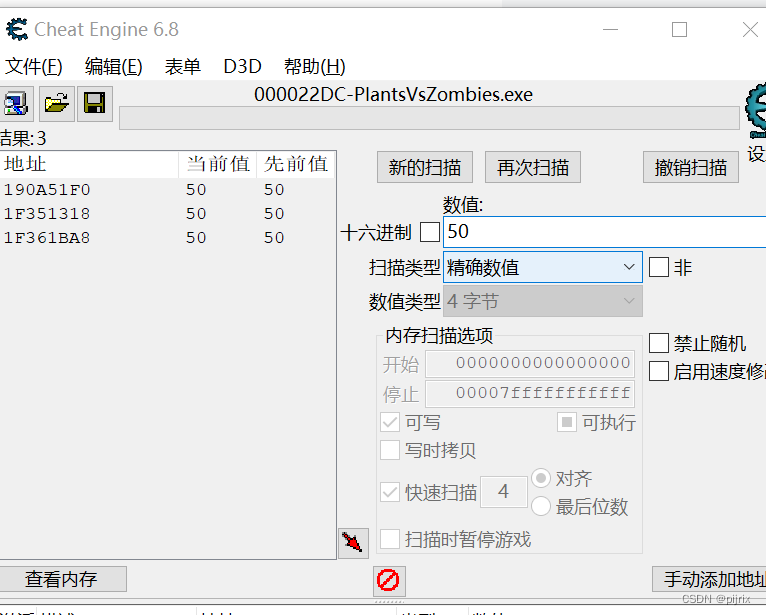Open the 数值类型 dropdown showing 4 字节

pyautogui.click(x=542, y=301)
